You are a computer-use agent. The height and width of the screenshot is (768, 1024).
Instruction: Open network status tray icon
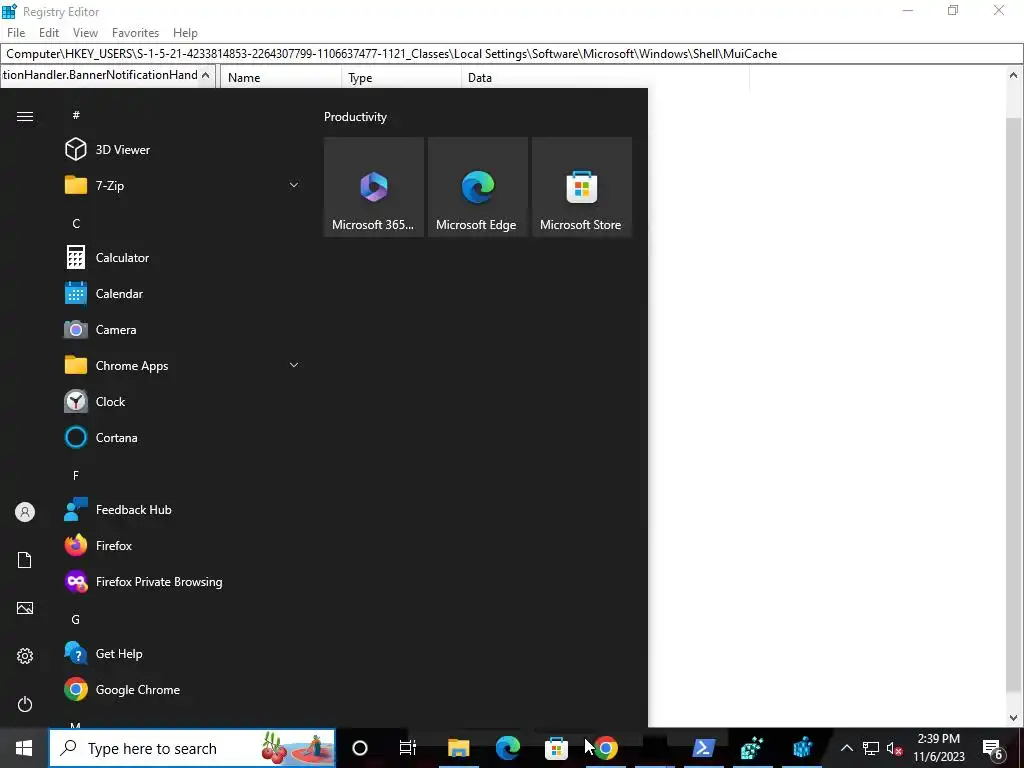(x=871, y=748)
